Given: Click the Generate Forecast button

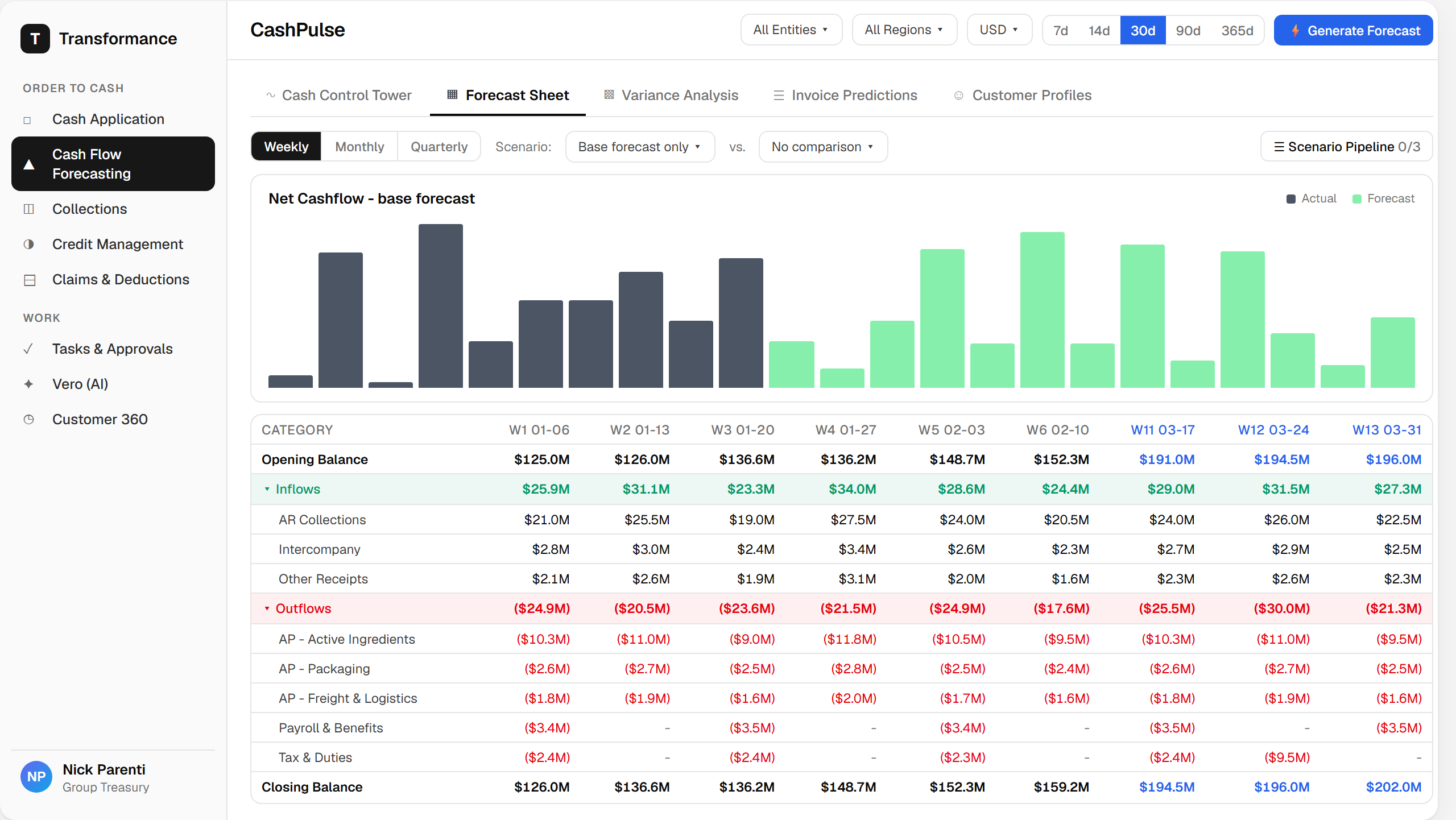Looking at the screenshot, I should (1353, 31).
